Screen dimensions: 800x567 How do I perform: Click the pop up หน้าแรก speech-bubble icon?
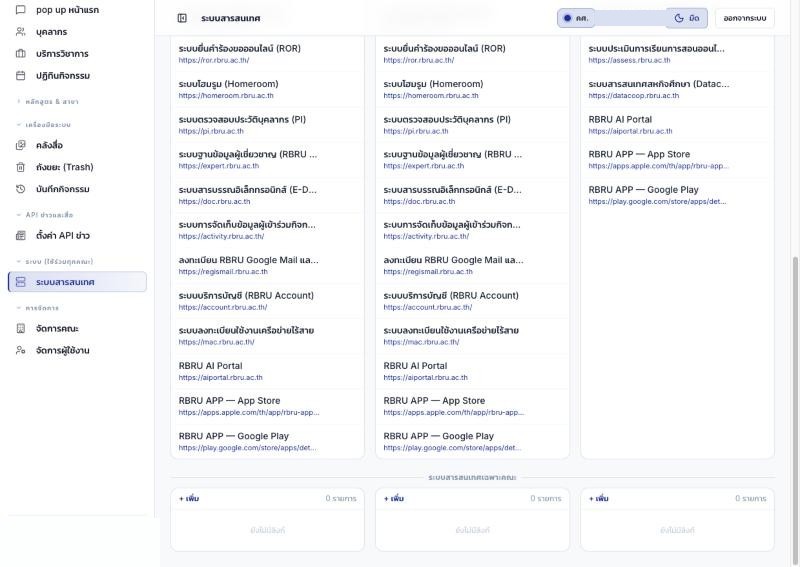click(x=20, y=10)
